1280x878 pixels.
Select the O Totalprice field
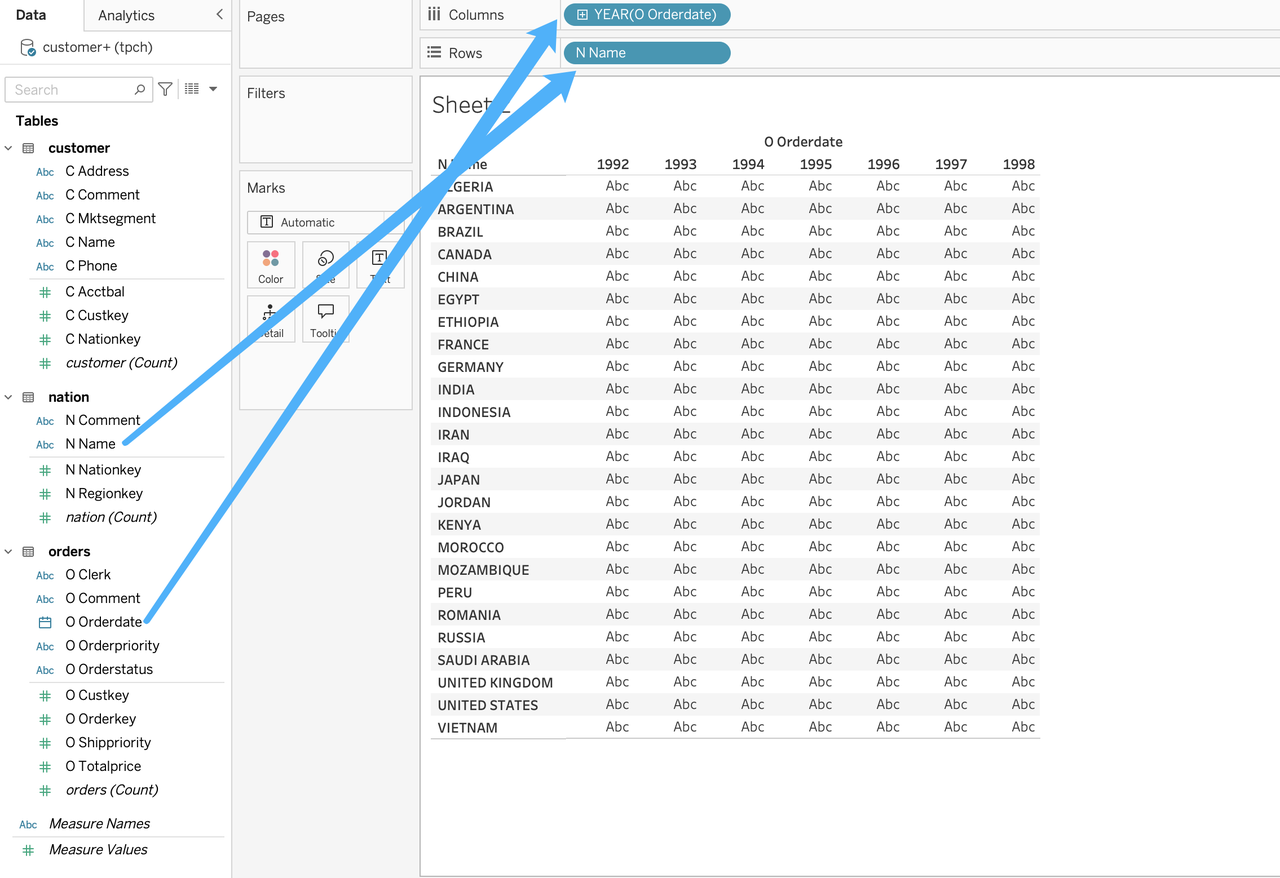click(103, 766)
